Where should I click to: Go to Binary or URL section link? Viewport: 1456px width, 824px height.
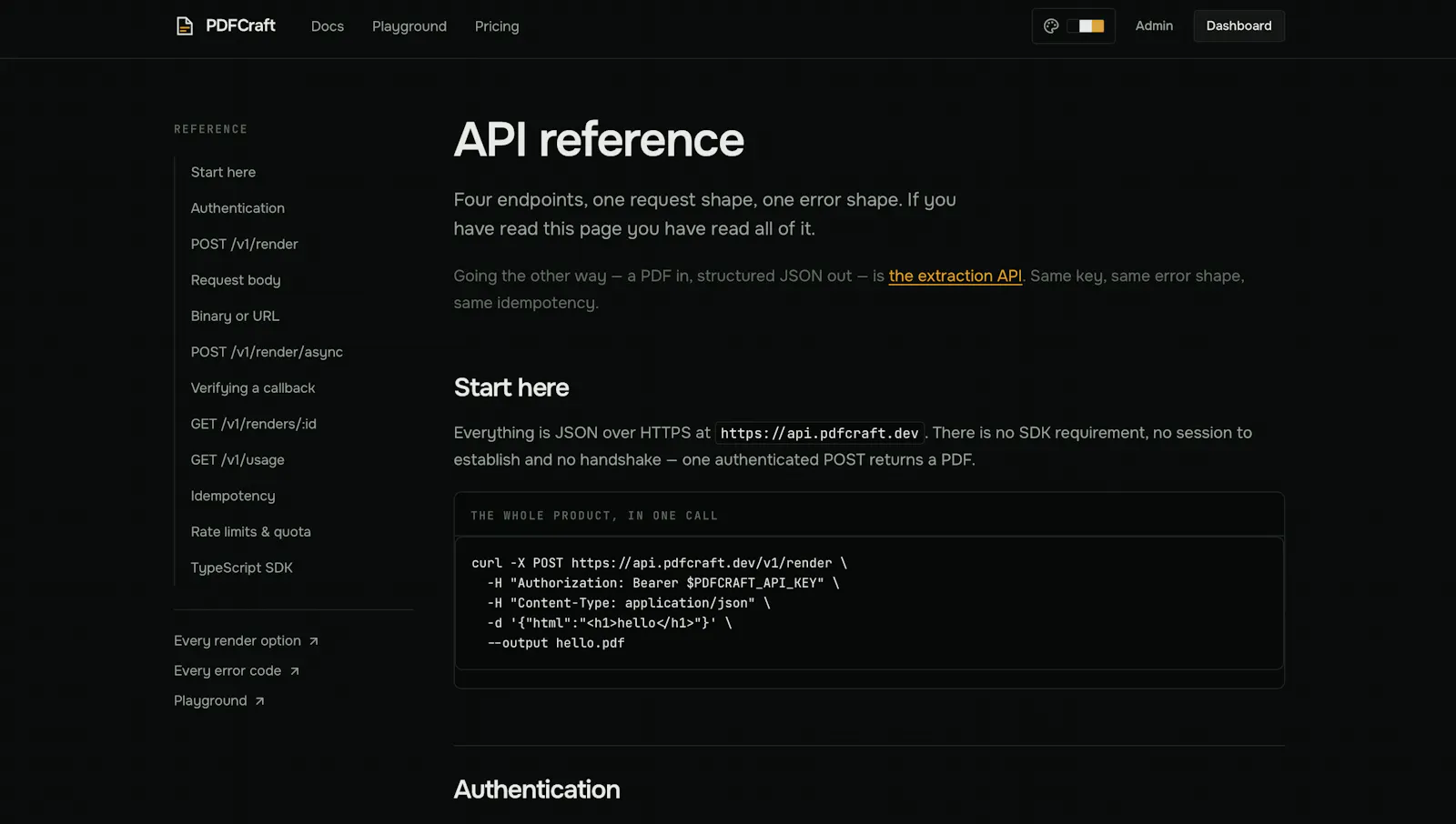(x=235, y=316)
